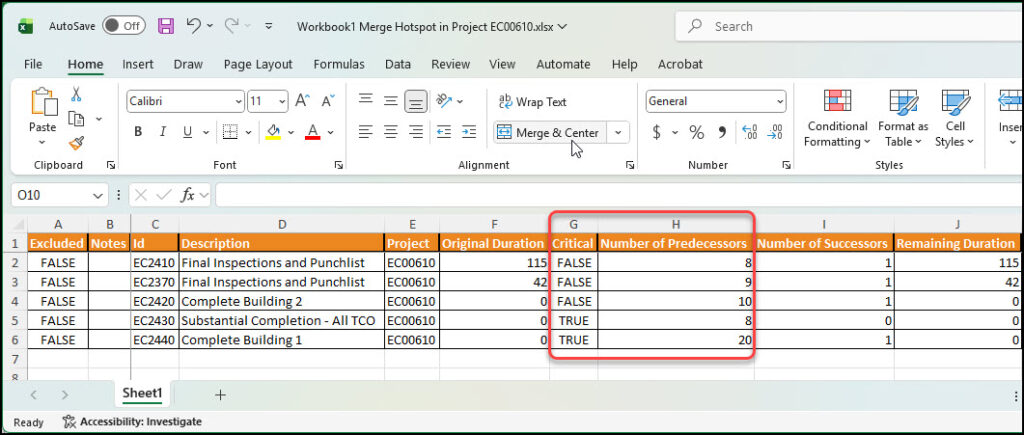Image resolution: width=1024 pixels, height=435 pixels.
Task: Click Decrease Decimal icon
Action: (775, 133)
